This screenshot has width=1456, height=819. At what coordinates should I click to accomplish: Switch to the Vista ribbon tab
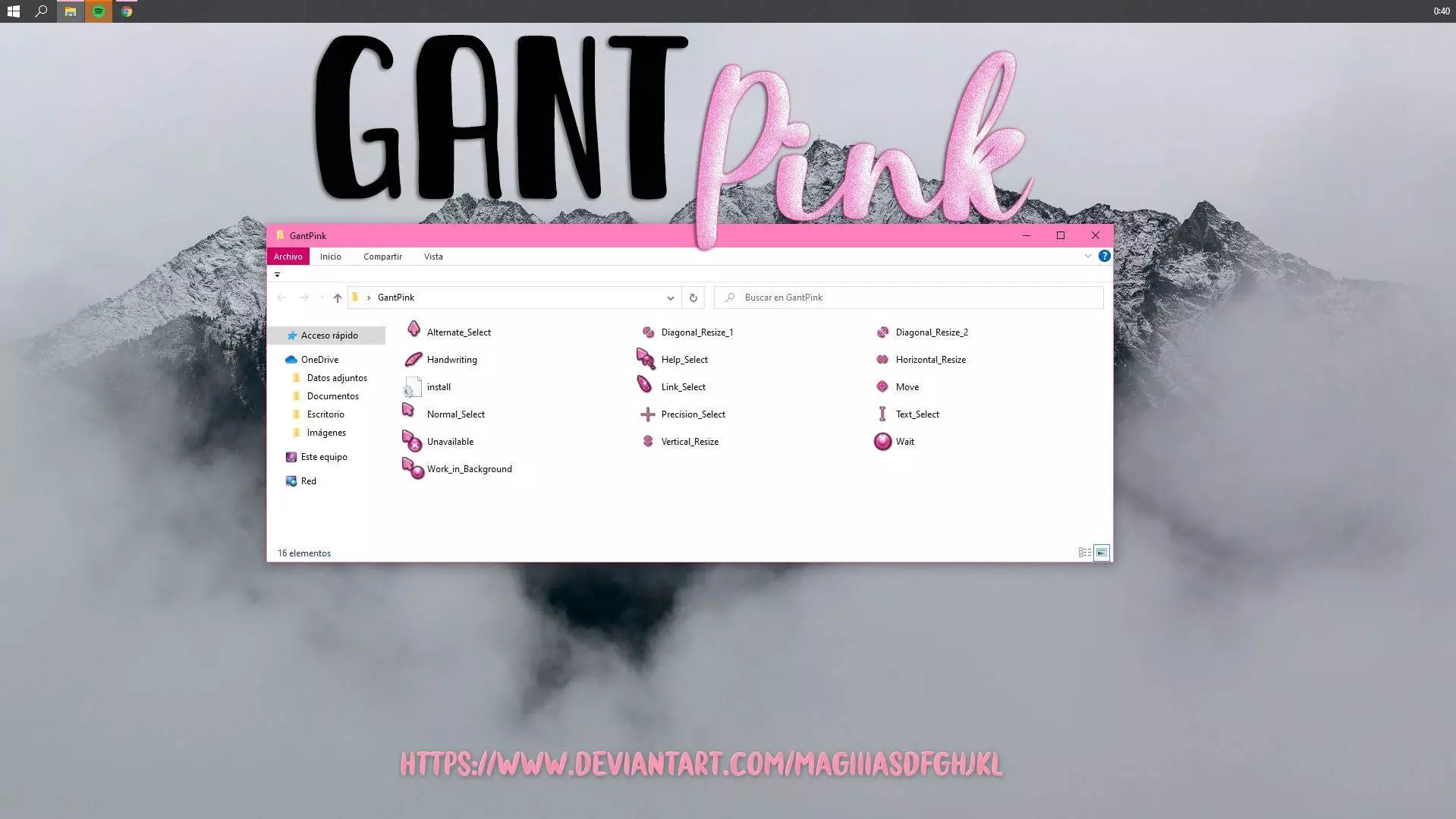click(433, 257)
